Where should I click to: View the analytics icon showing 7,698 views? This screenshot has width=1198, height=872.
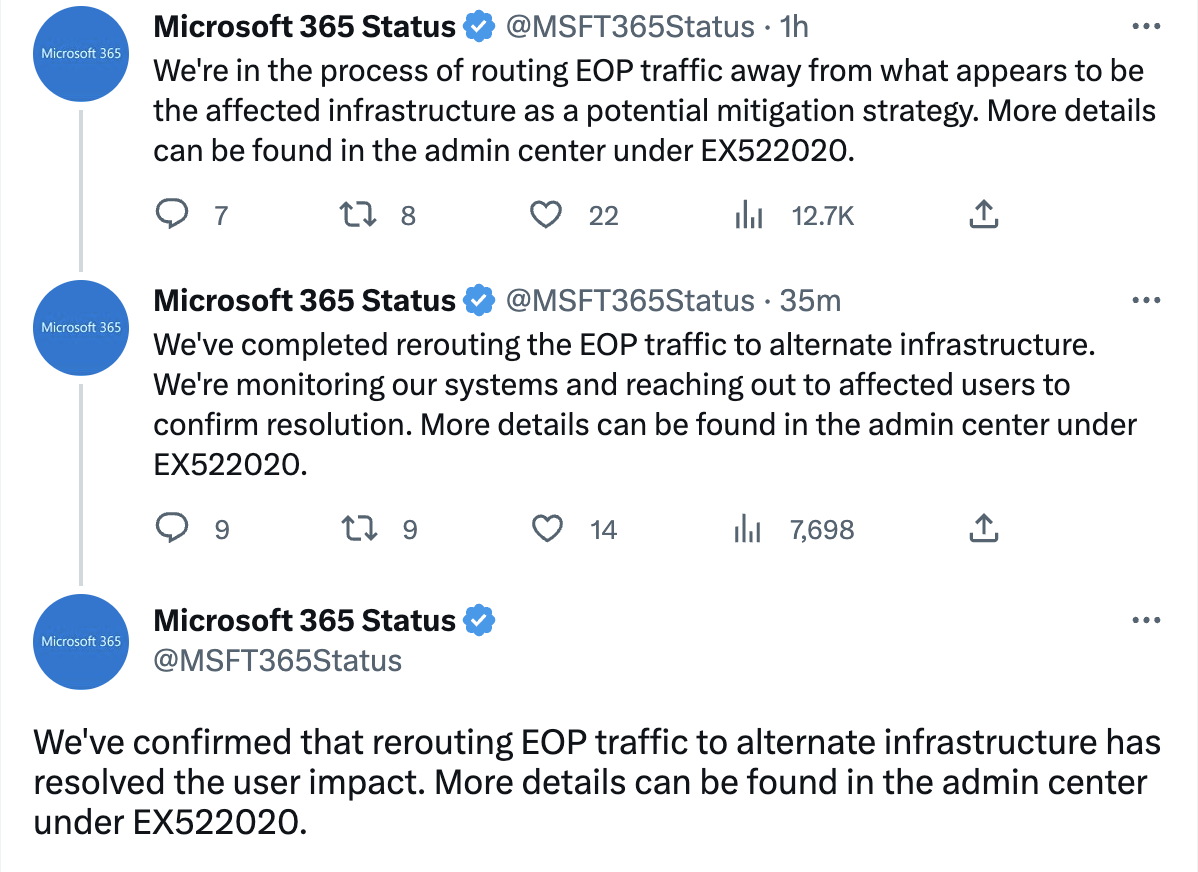748,528
